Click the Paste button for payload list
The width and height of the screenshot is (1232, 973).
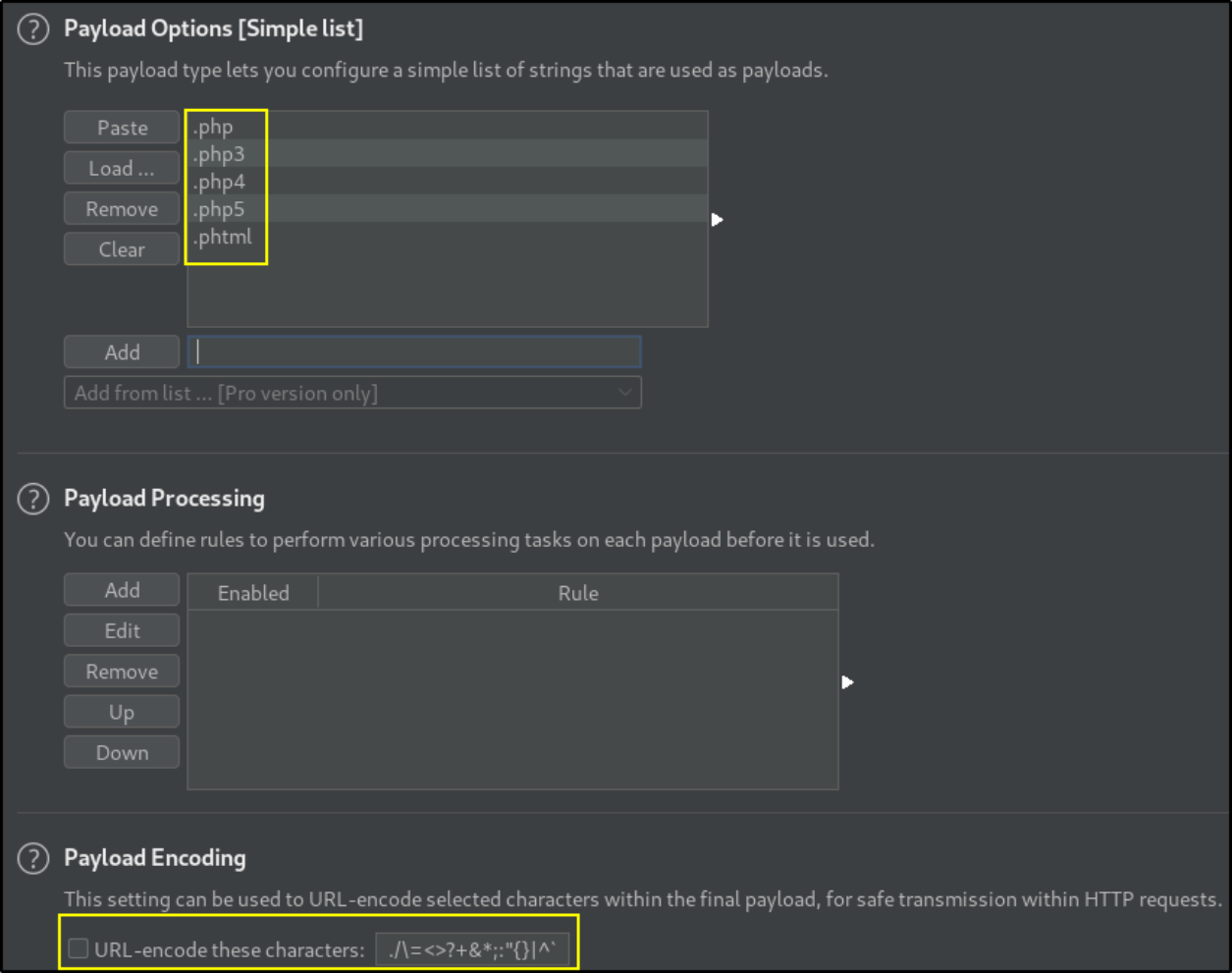(x=122, y=128)
